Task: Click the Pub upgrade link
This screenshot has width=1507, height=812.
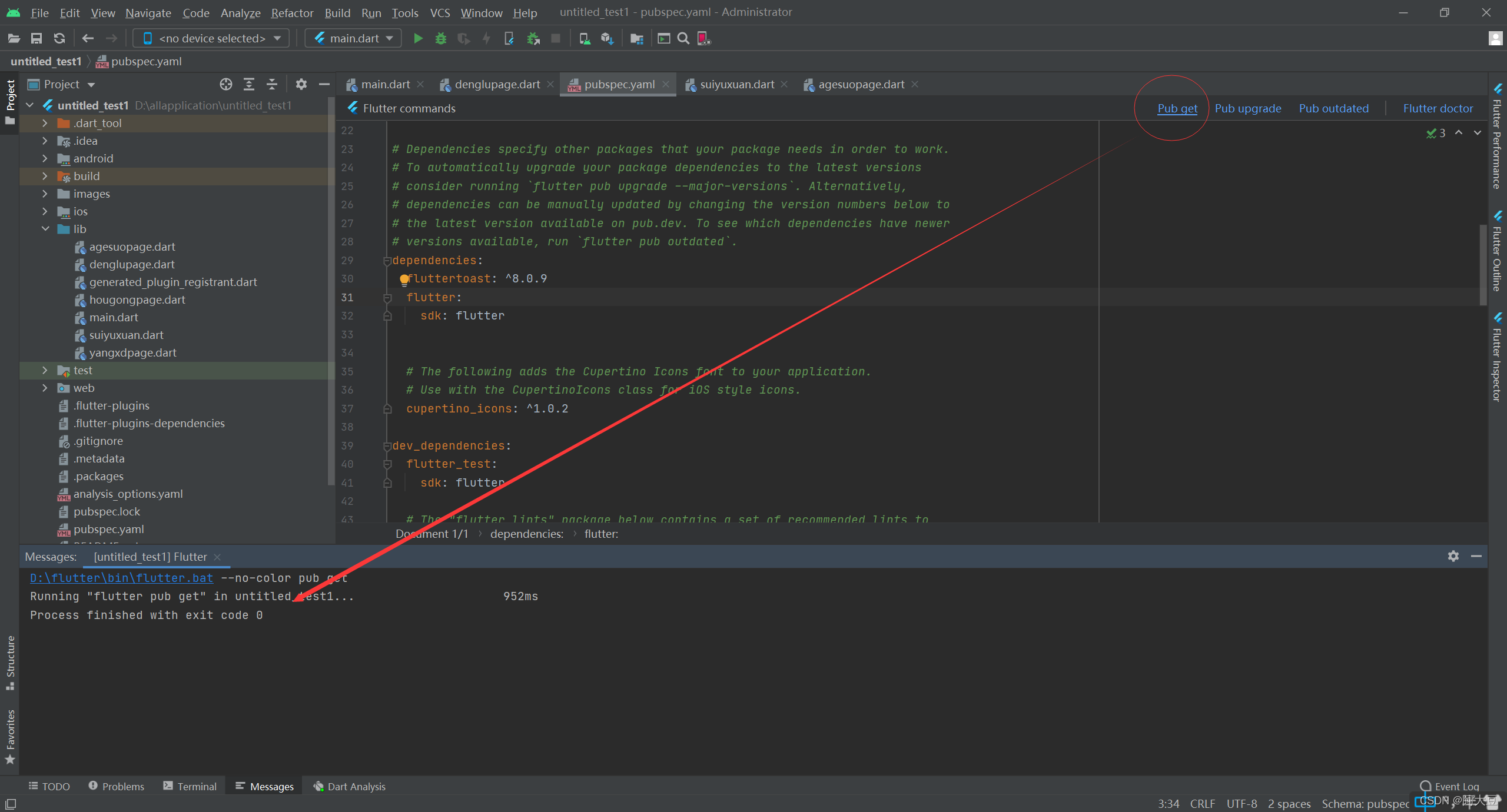Action: (x=1247, y=108)
